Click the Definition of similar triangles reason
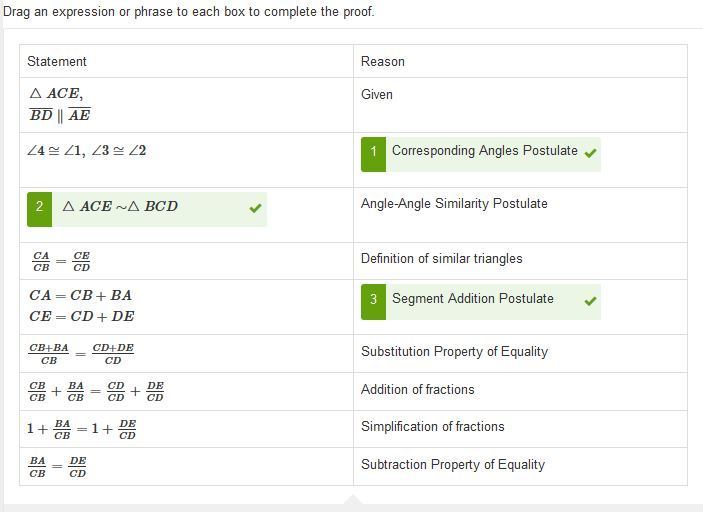The width and height of the screenshot is (703, 512). point(442,259)
